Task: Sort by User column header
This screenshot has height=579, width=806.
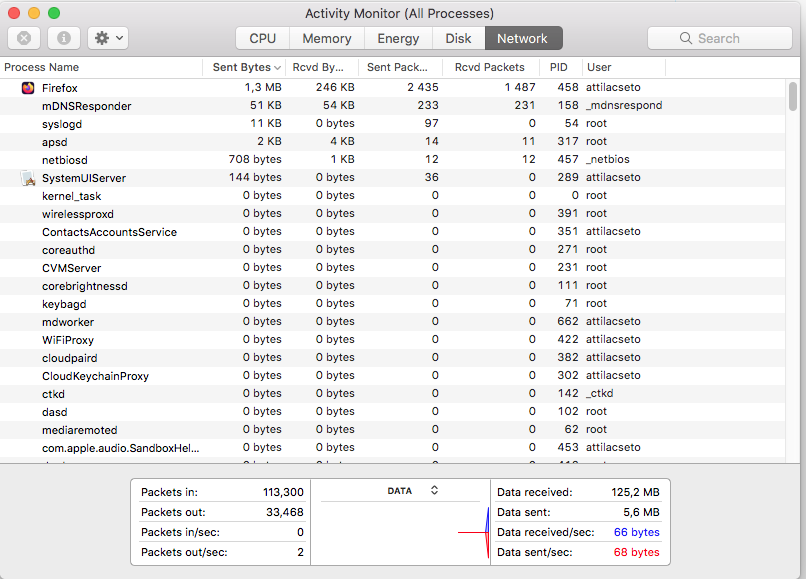Action: (624, 67)
